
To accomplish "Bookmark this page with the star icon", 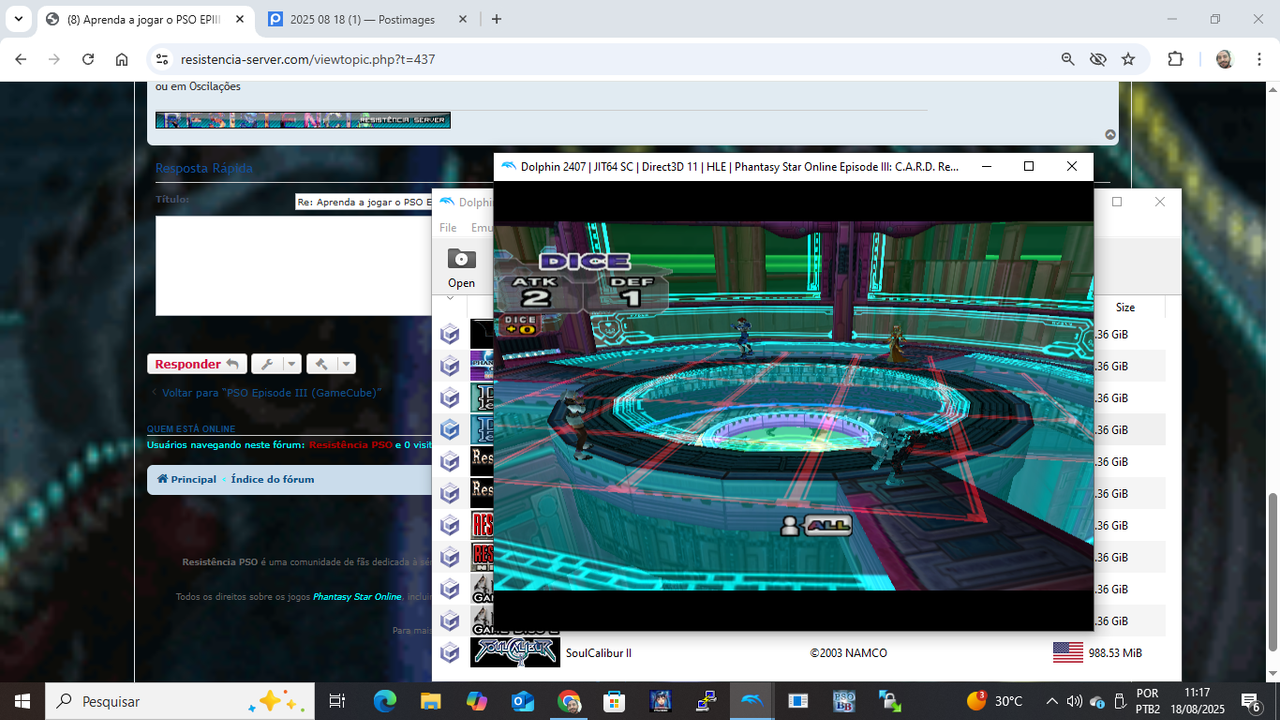I will click(x=1128, y=59).
